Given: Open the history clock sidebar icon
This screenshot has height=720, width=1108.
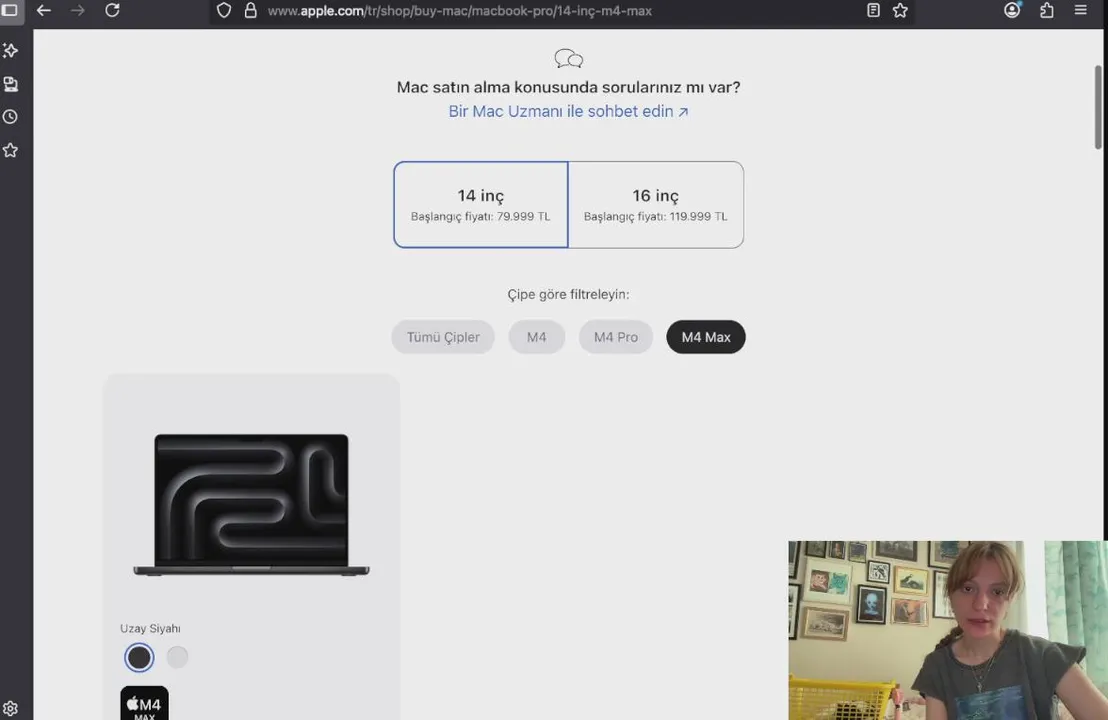Looking at the screenshot, I should [11, 117].
